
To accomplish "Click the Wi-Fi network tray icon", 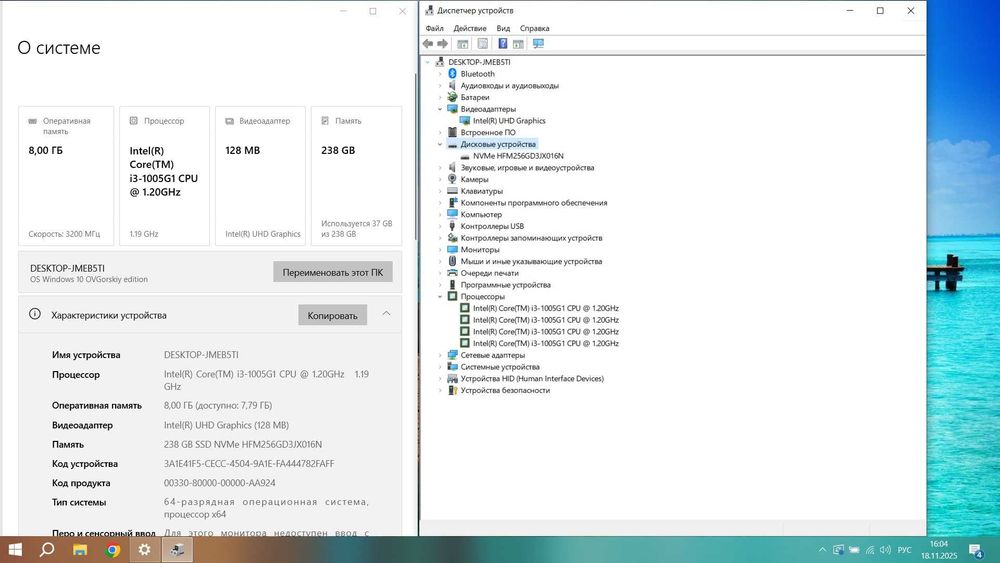I will (x=870, y=550).
